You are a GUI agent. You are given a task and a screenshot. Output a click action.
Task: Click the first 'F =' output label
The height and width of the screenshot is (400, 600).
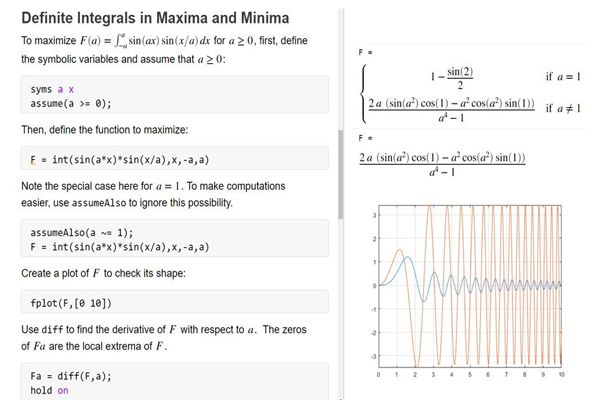365,52
